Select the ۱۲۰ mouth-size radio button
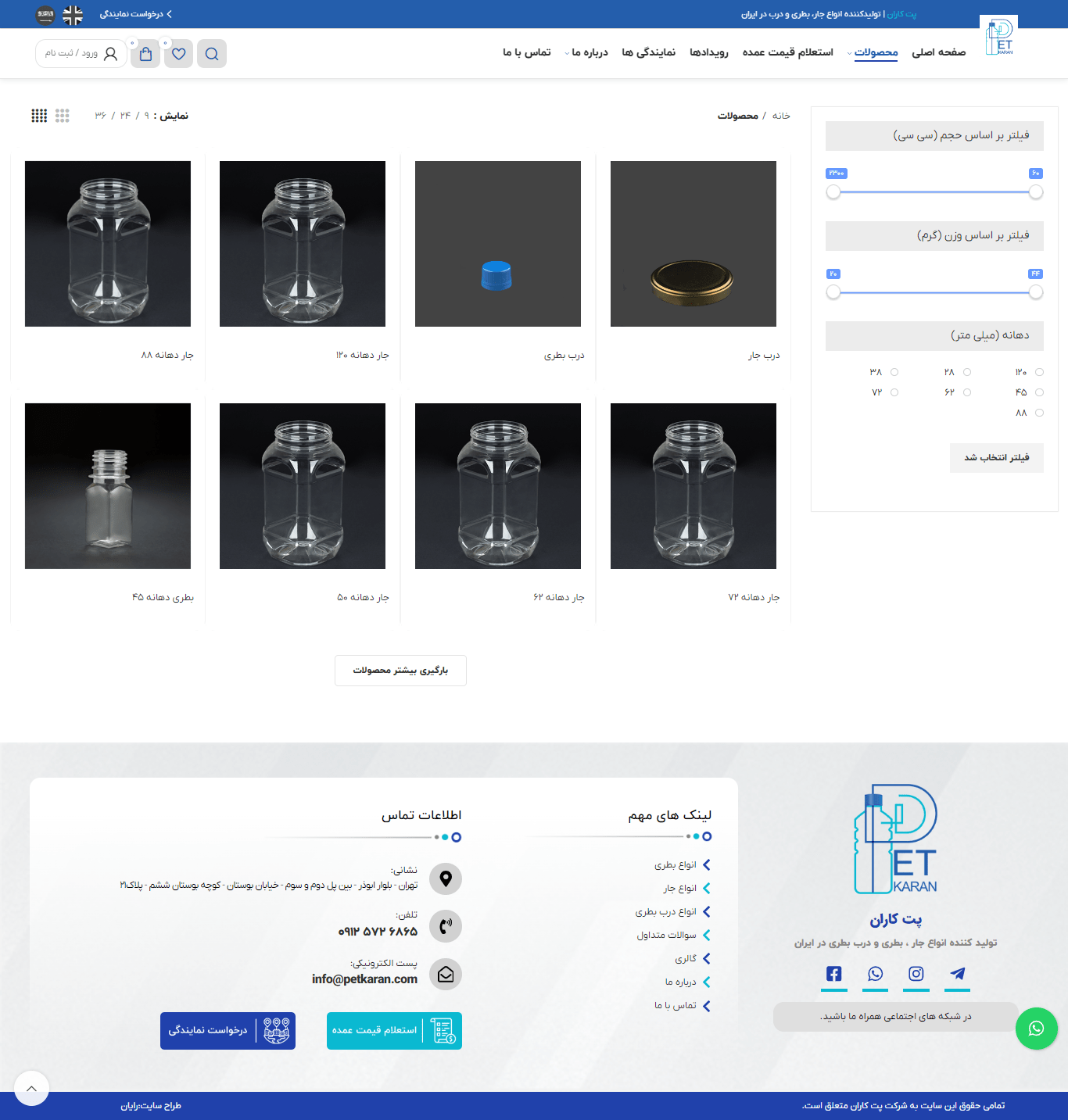The image size is (1068, 1120). 1039,372
